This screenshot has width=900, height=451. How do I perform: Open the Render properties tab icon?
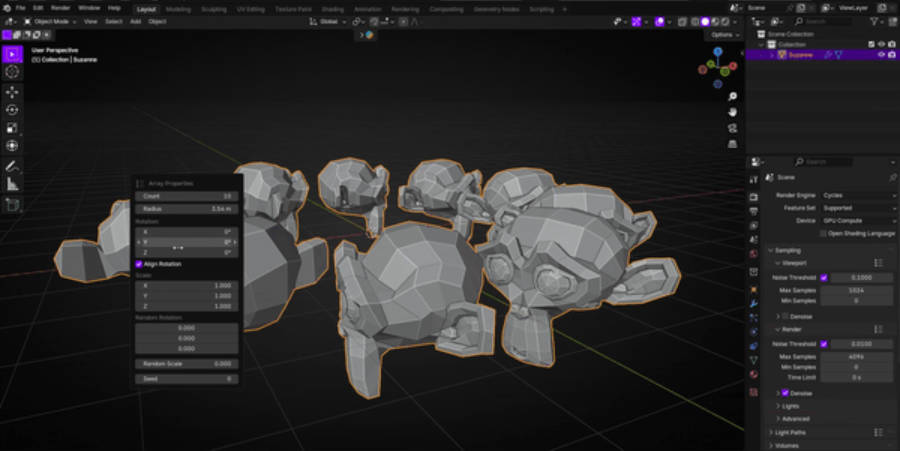pos(754,197)
